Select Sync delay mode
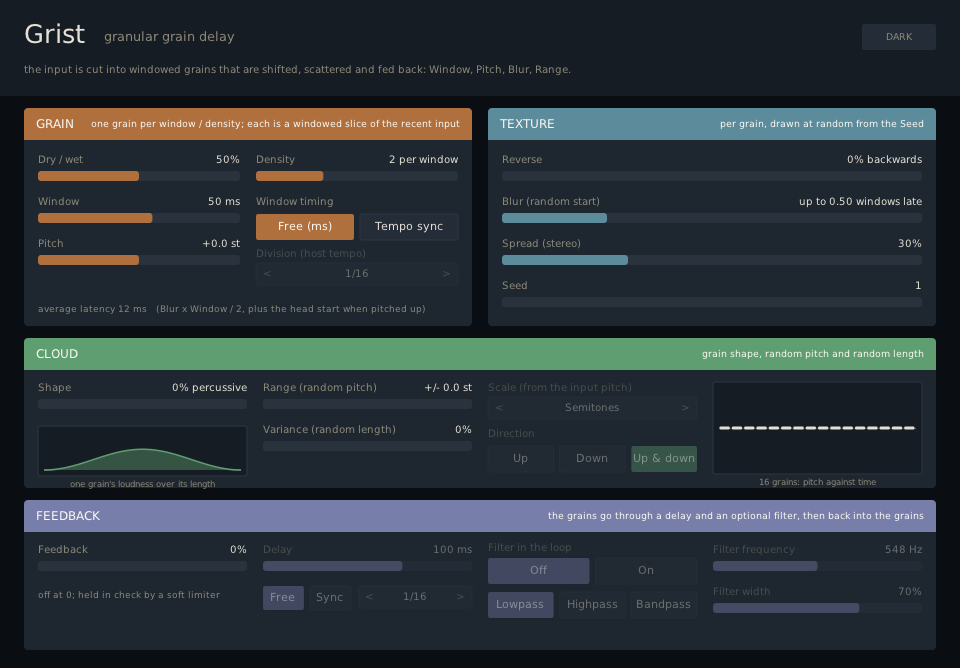Viewport: 960px width, 668px height. coord(329,598)
